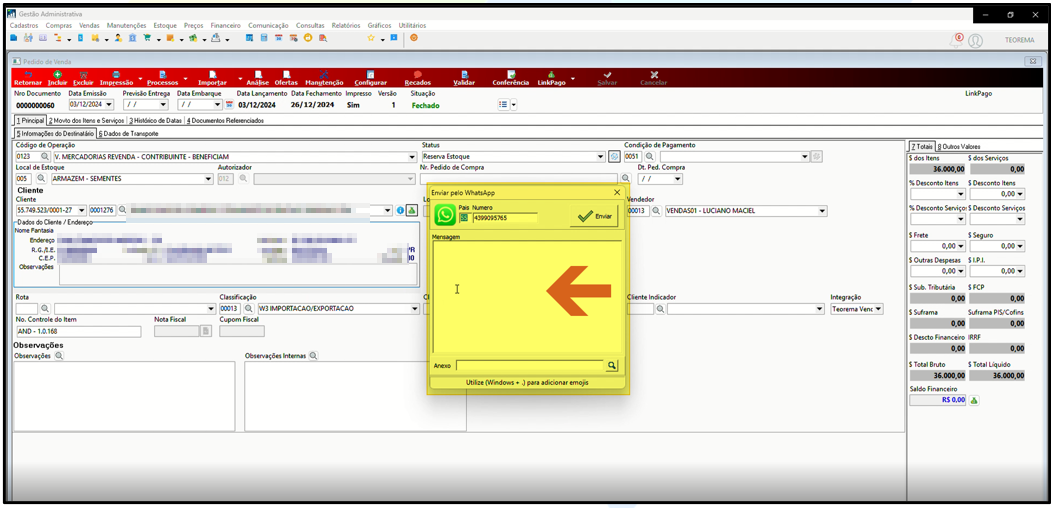The height and width of the screenshot is (508, 1051).
Task: Open the Vendedor VENDAS01 dropdown
Action: [822, 210]
